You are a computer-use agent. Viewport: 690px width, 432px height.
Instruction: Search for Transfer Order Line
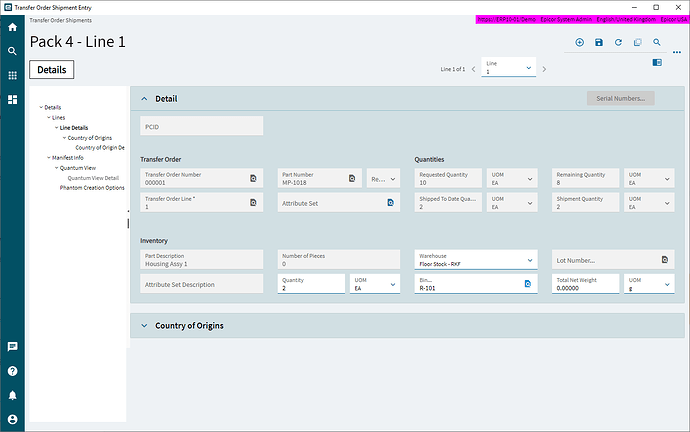[253, 202]
